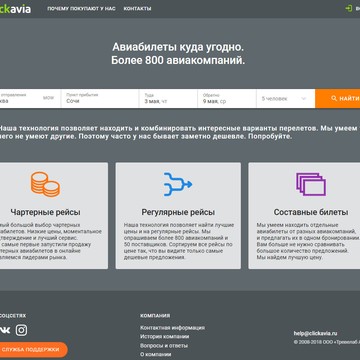Click the arrival point field 'Сочи'
The height and width of the screenshot is (360, 360).
tap(100, 98)
